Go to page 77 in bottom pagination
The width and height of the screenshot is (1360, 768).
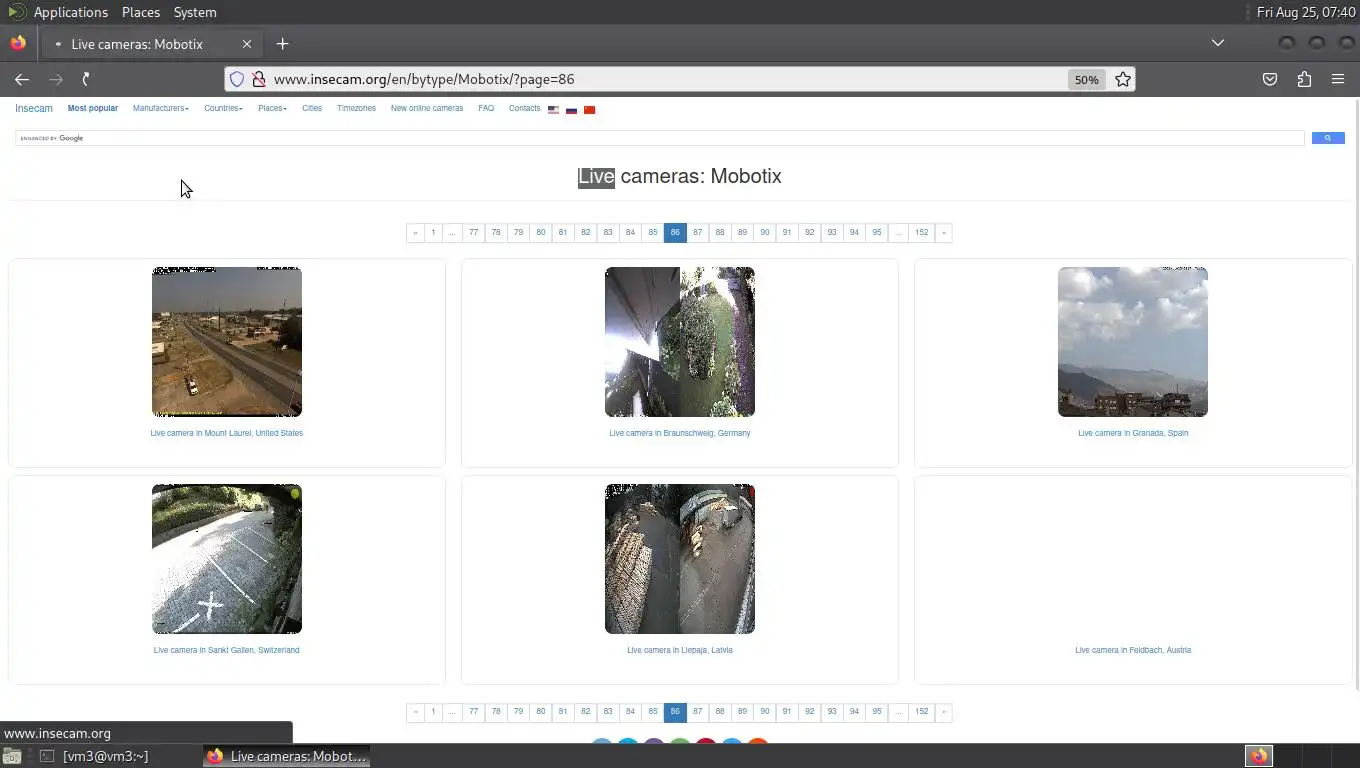(473, 712)
